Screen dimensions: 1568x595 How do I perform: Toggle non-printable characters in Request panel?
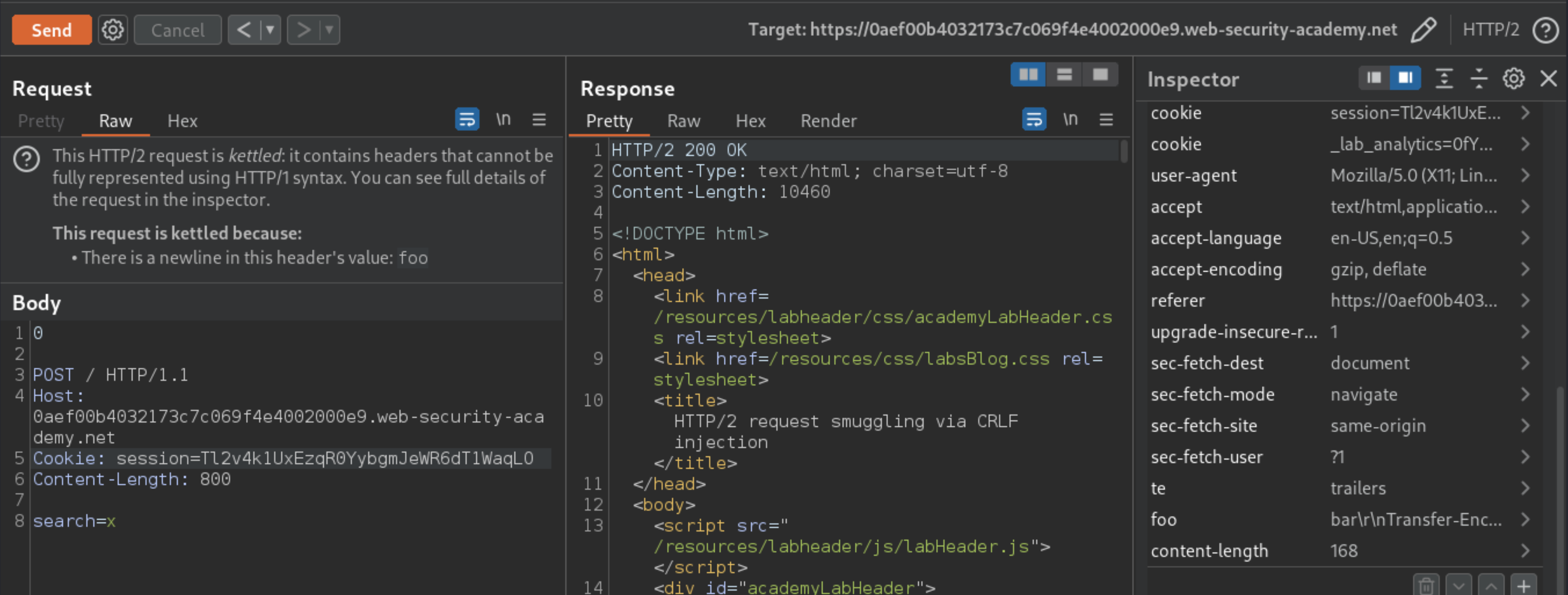[x=504, y=119]
